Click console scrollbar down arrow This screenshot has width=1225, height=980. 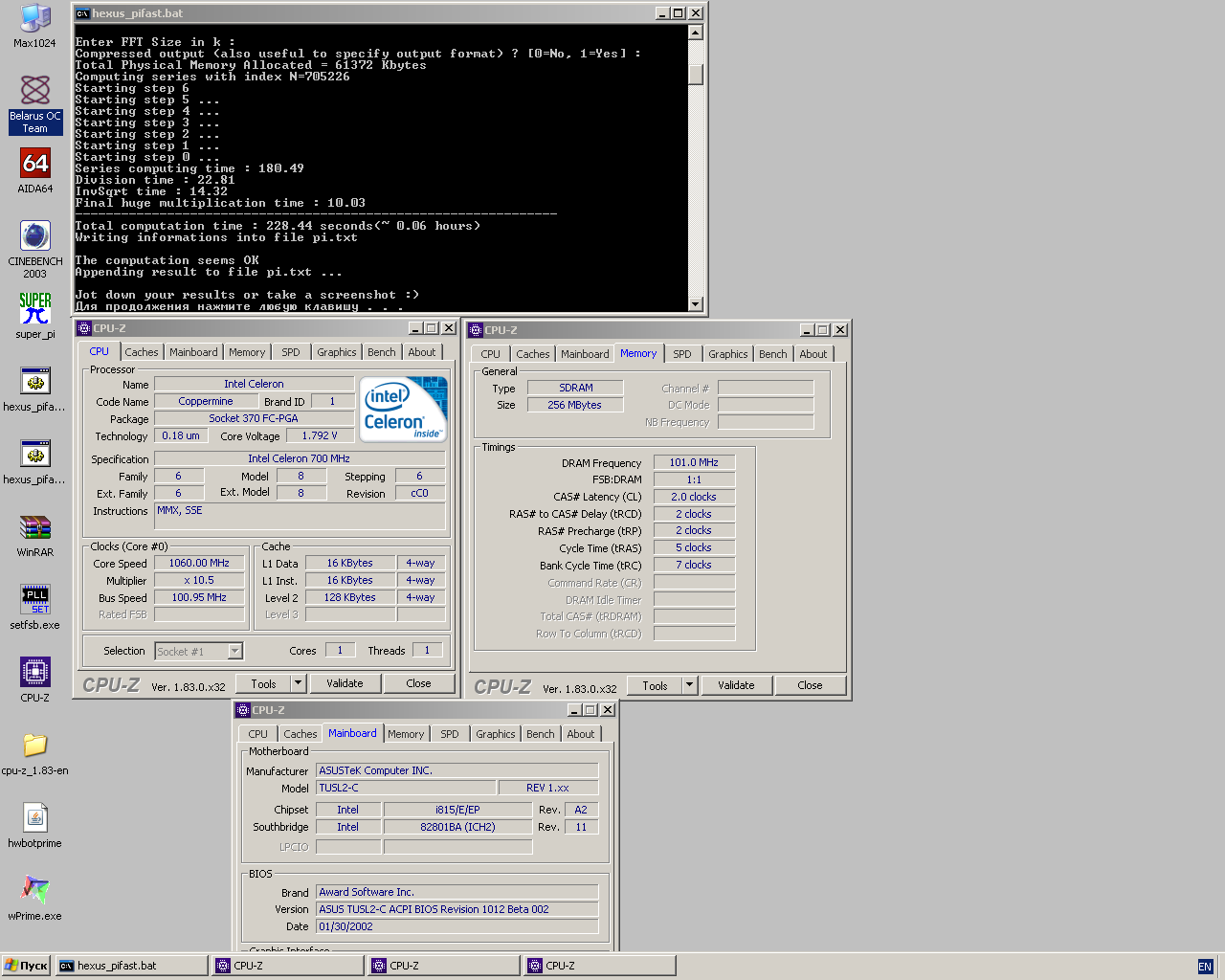coord(696,304)
